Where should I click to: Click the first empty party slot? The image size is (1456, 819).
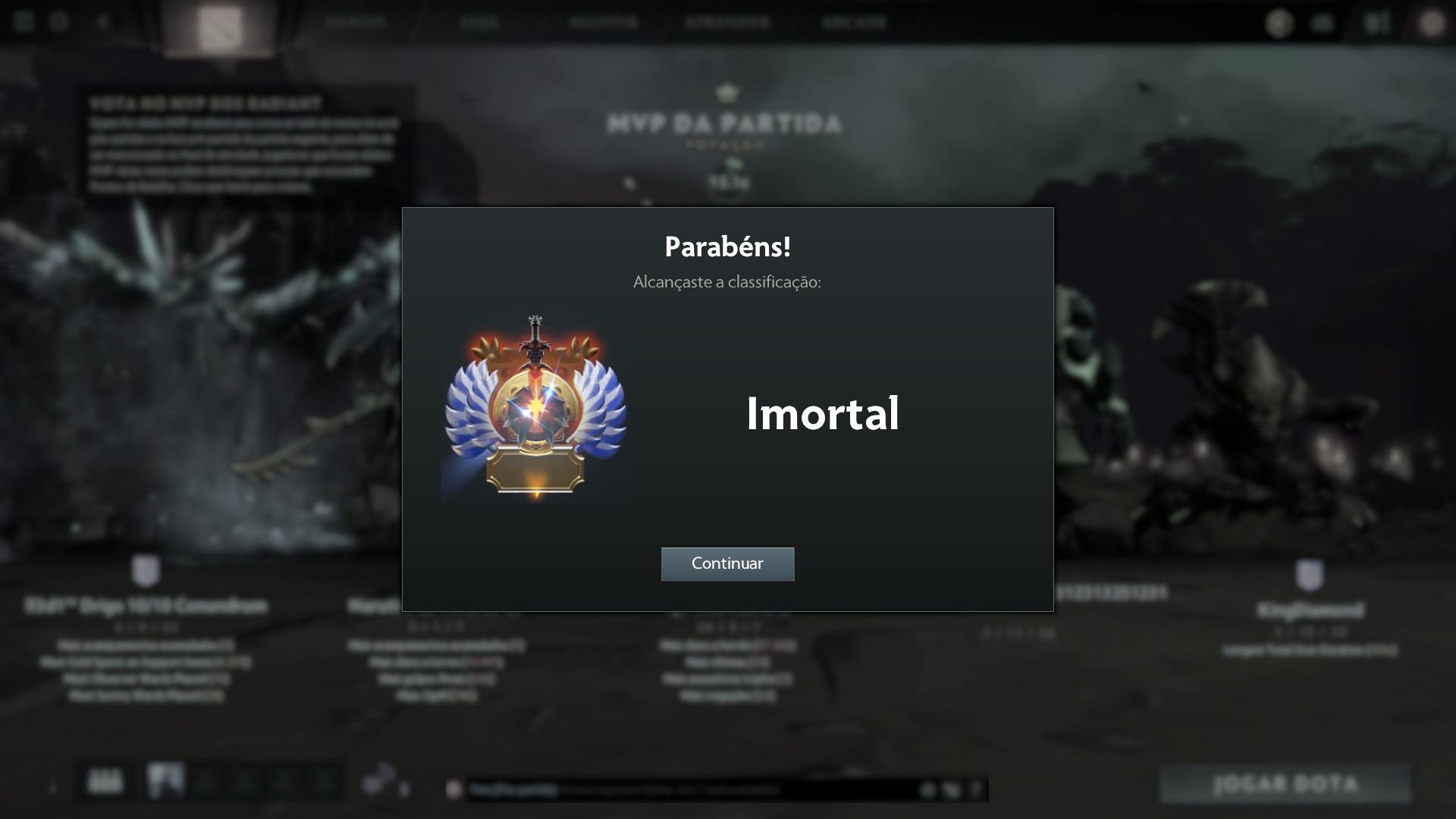pos(206,781)
